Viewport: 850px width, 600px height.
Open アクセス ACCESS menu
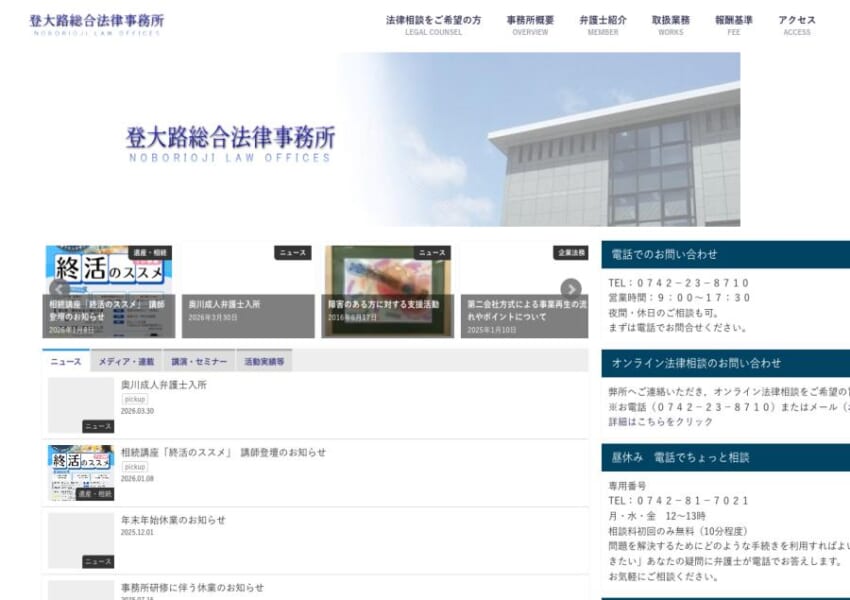(797, 25)
